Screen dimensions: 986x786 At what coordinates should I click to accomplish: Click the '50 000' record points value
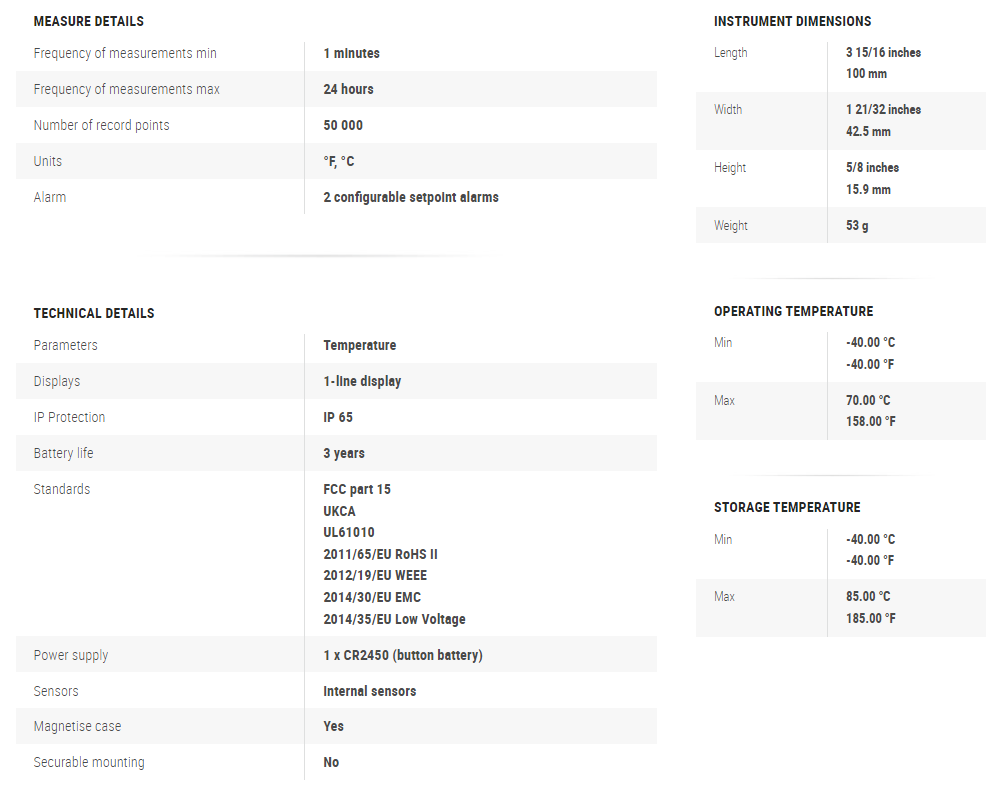(x=343, y=125)
